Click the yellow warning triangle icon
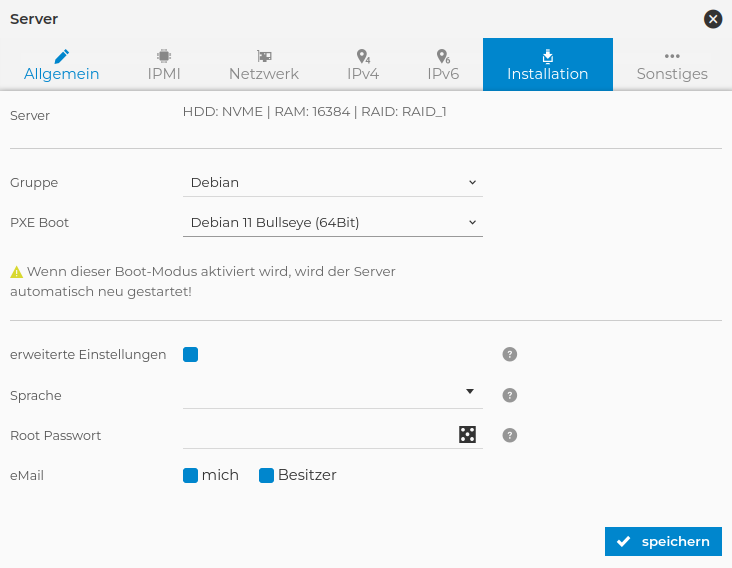This screenshot has height=568, width=732. click(17, 271)
